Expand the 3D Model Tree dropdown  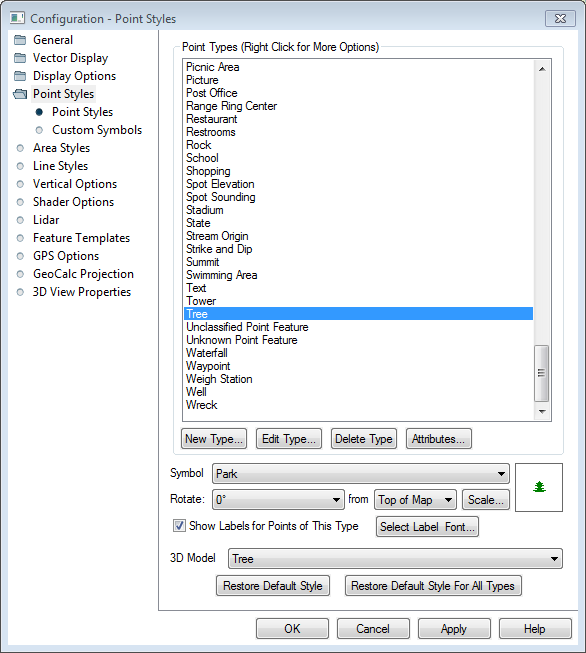click(x=395, y=559)
